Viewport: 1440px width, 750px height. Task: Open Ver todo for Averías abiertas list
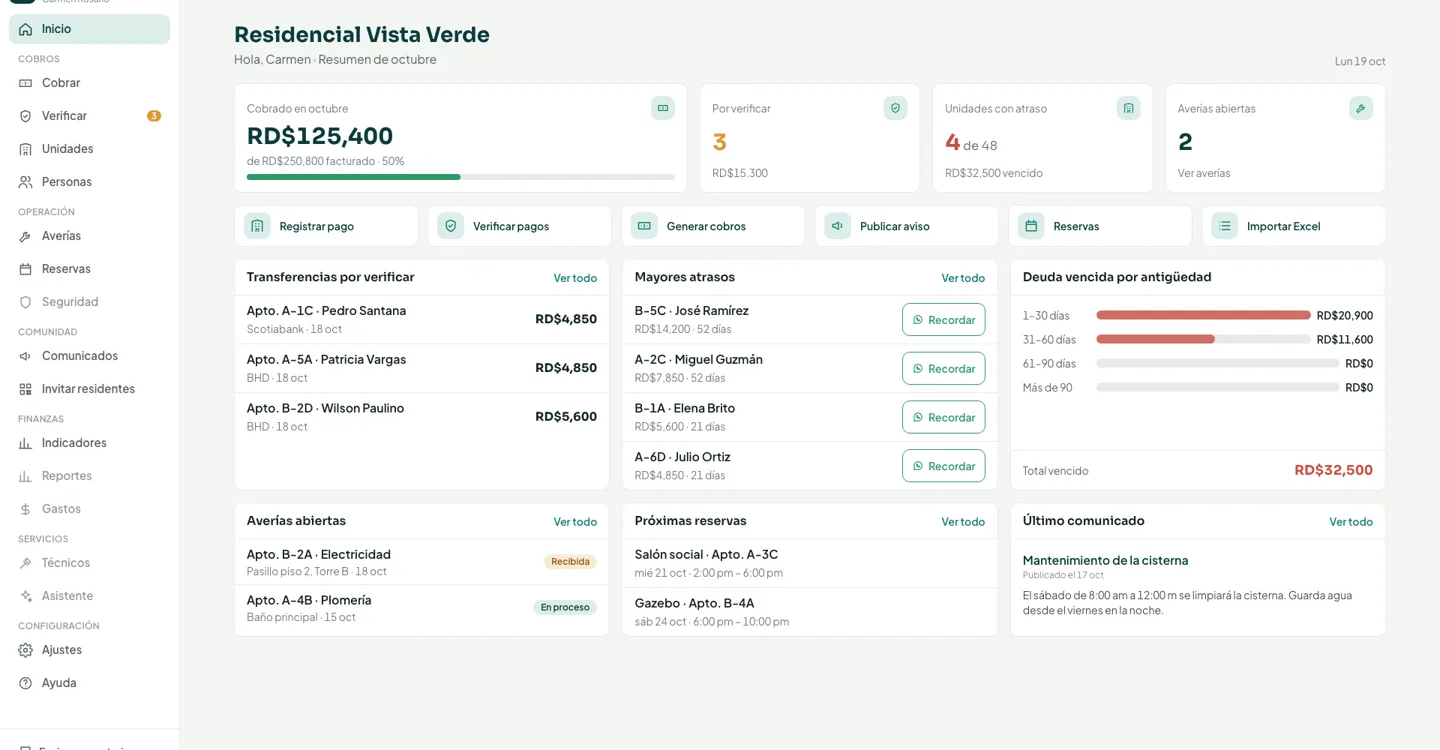[x=575, y=522]
